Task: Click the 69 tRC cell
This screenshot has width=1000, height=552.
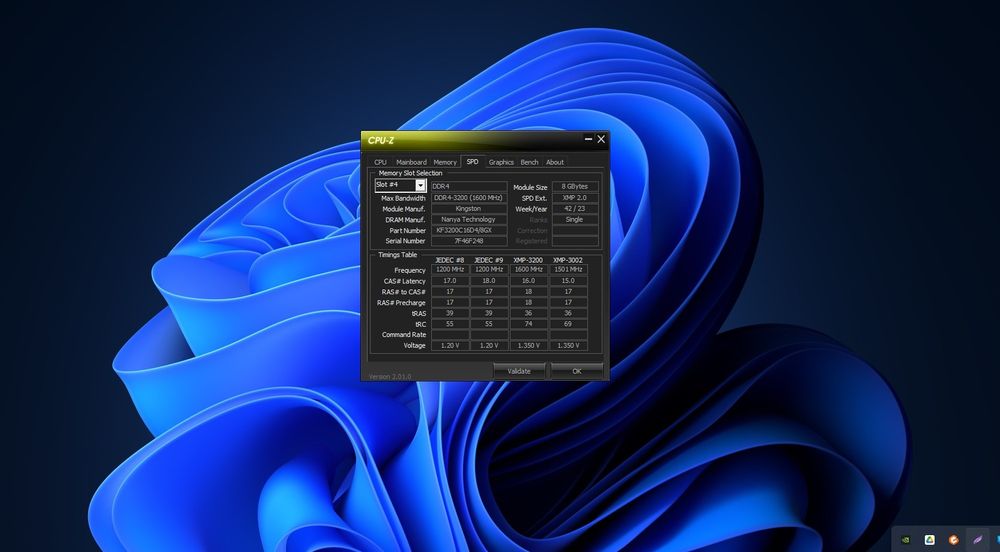Action: pyautogui.click(x=568, y=324)
